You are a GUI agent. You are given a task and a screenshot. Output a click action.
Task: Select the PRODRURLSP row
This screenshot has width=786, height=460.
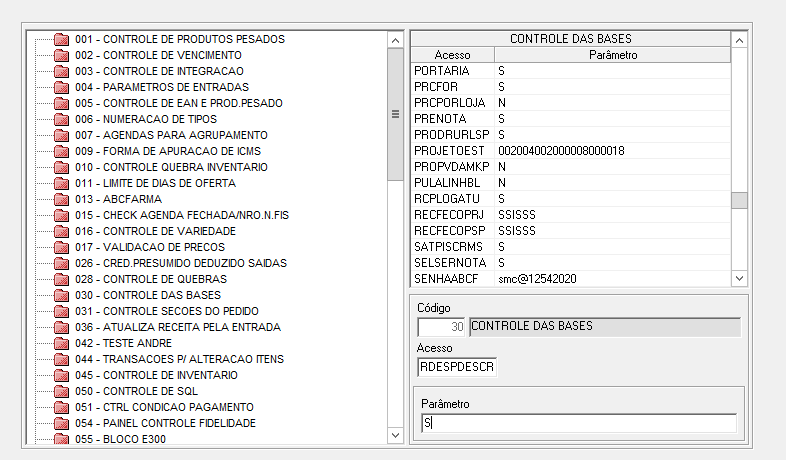coord(570,135)
